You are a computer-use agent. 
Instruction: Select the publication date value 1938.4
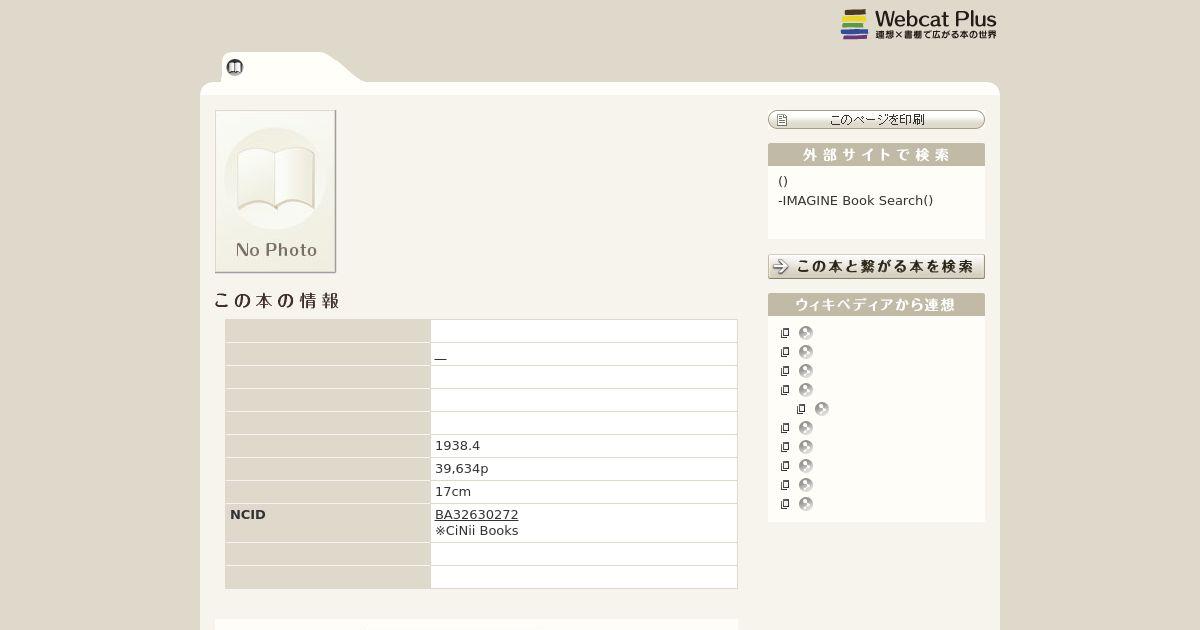tap(457, 446)
